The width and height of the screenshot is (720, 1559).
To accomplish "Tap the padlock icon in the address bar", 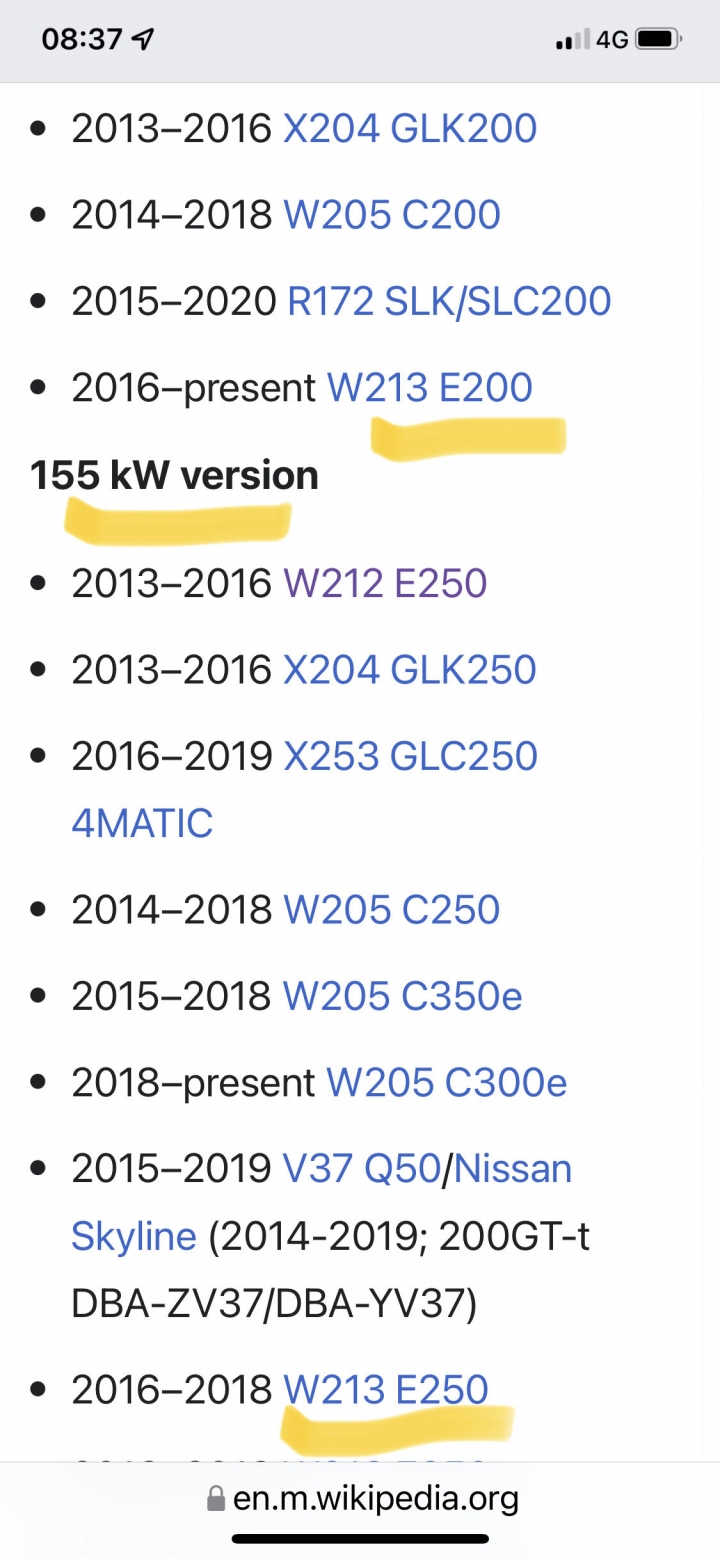I will (215, 1498).
